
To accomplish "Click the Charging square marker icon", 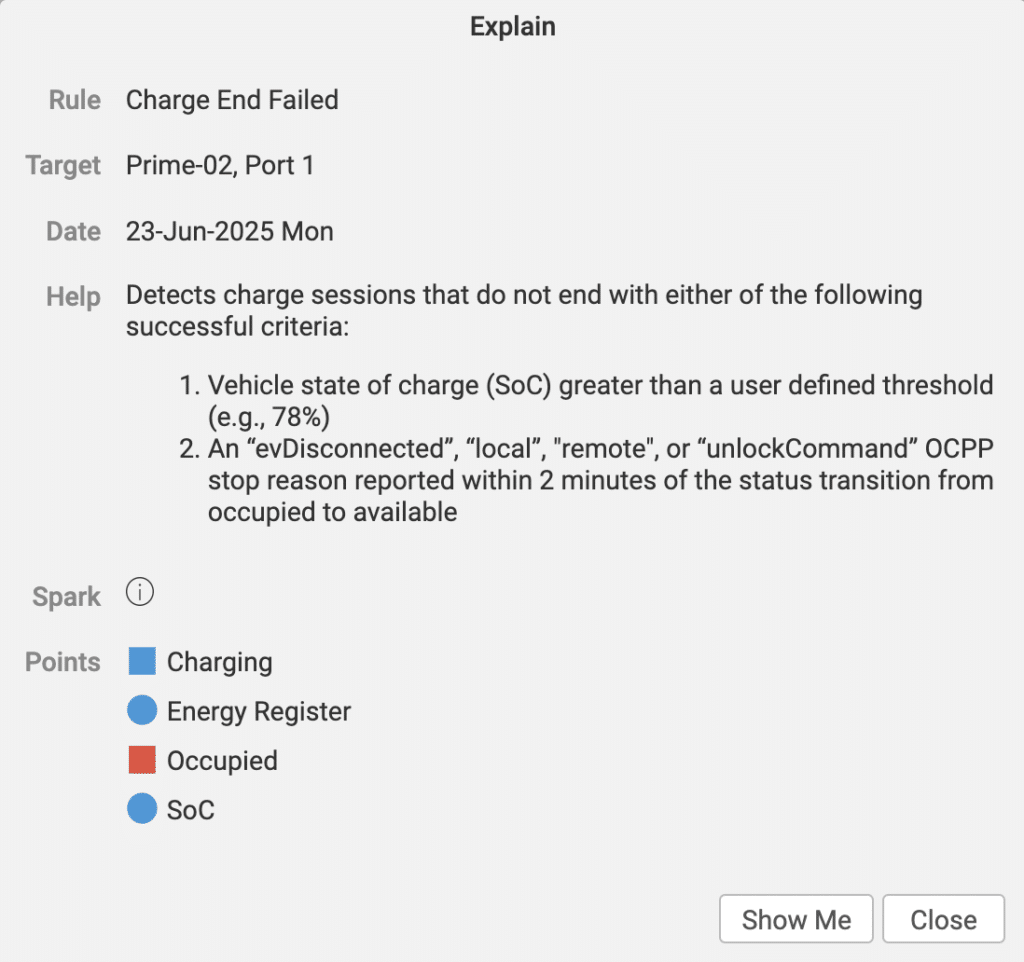I will coord(141,660).
